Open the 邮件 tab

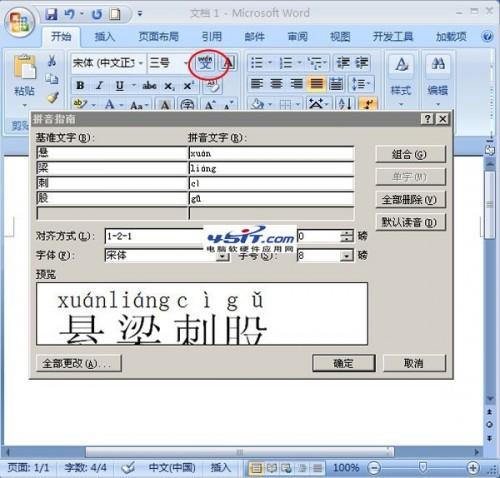254,36
